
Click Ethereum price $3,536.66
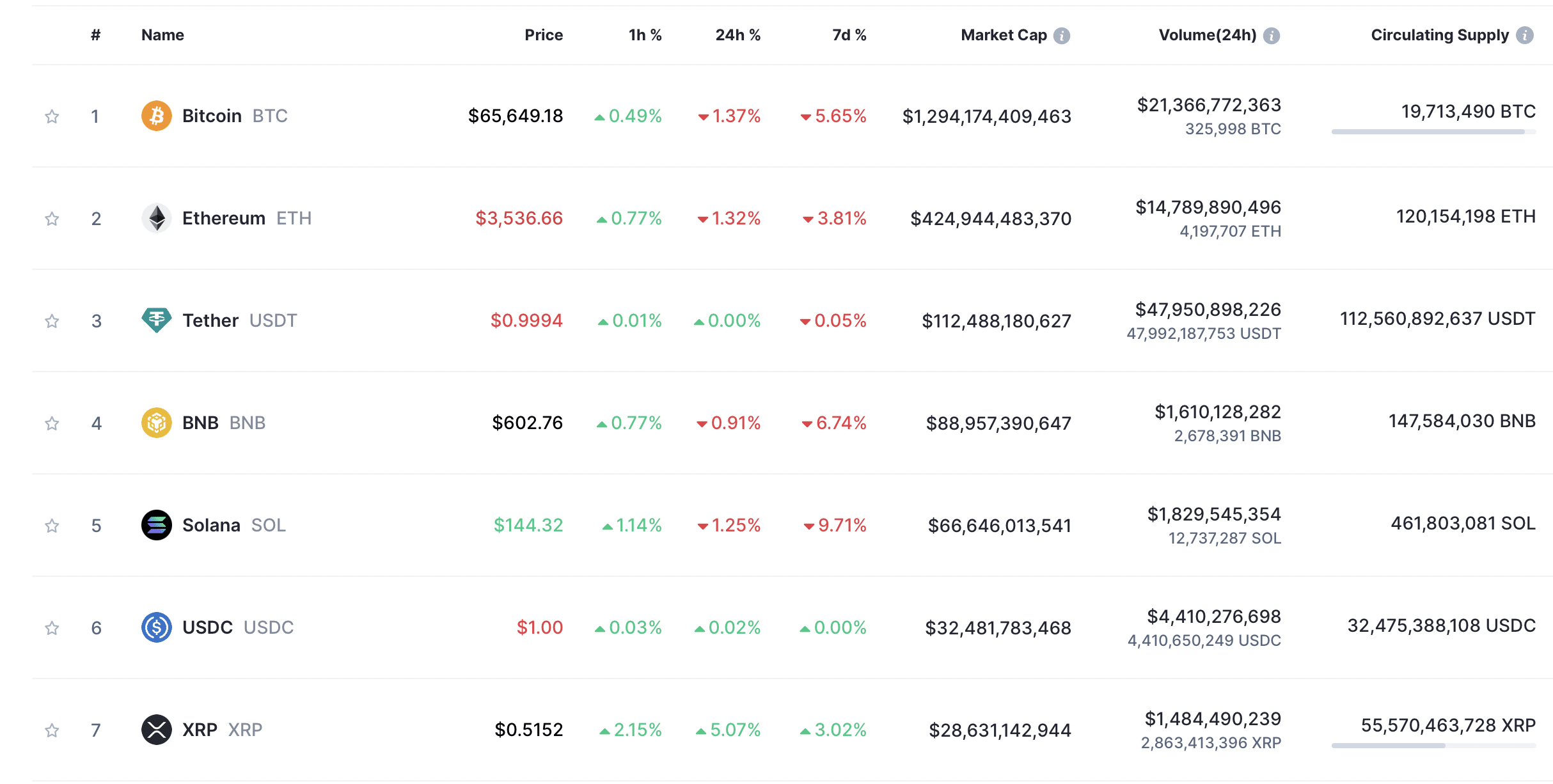[x=519, y=218]
